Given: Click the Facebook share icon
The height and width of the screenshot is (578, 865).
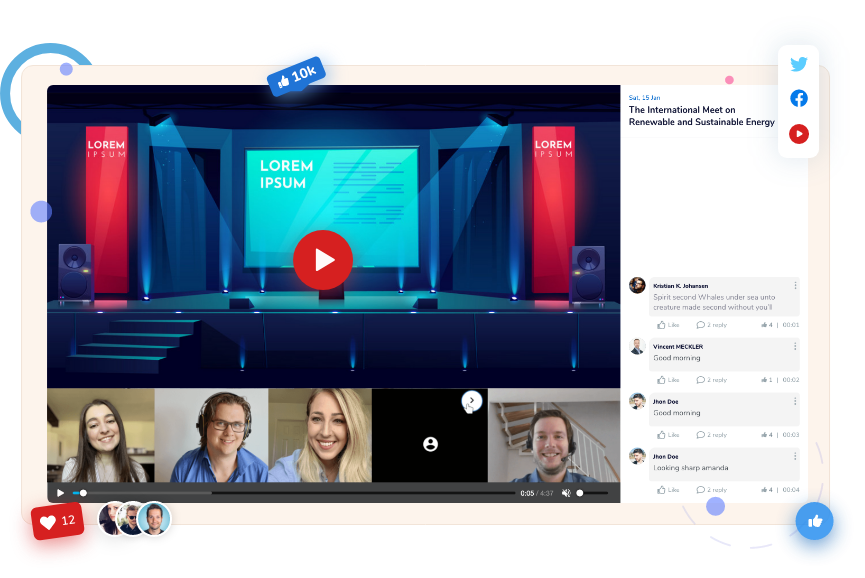Looking at the screenshot, I should 798,98.
